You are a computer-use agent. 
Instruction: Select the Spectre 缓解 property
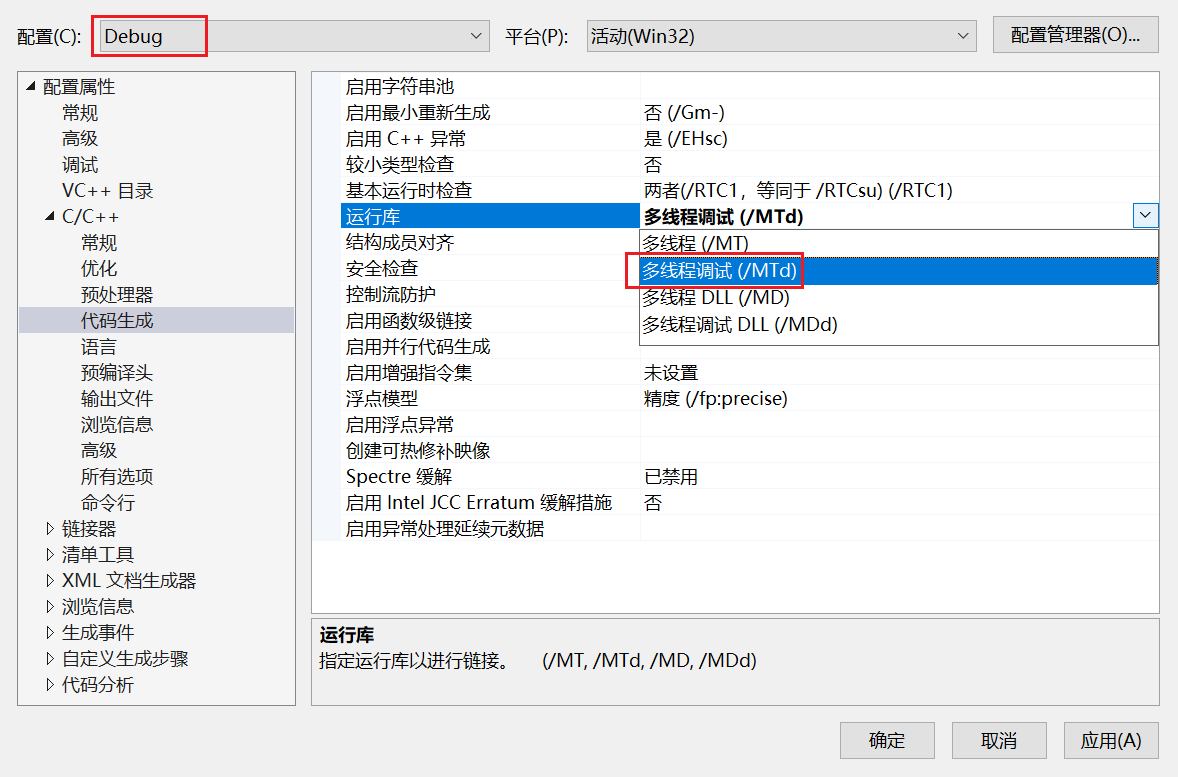399,476
